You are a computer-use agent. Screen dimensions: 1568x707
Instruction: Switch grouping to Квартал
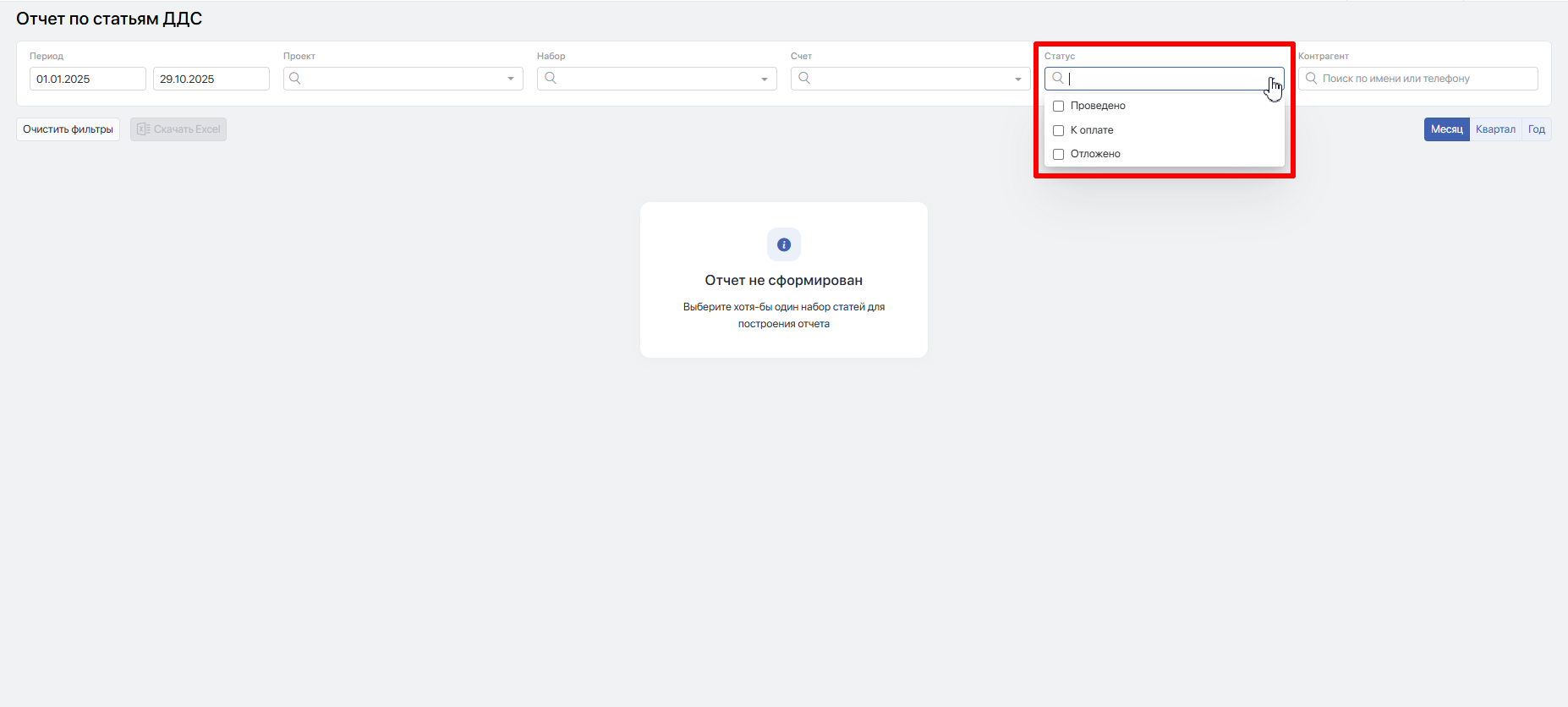[x=1495, y=129]
